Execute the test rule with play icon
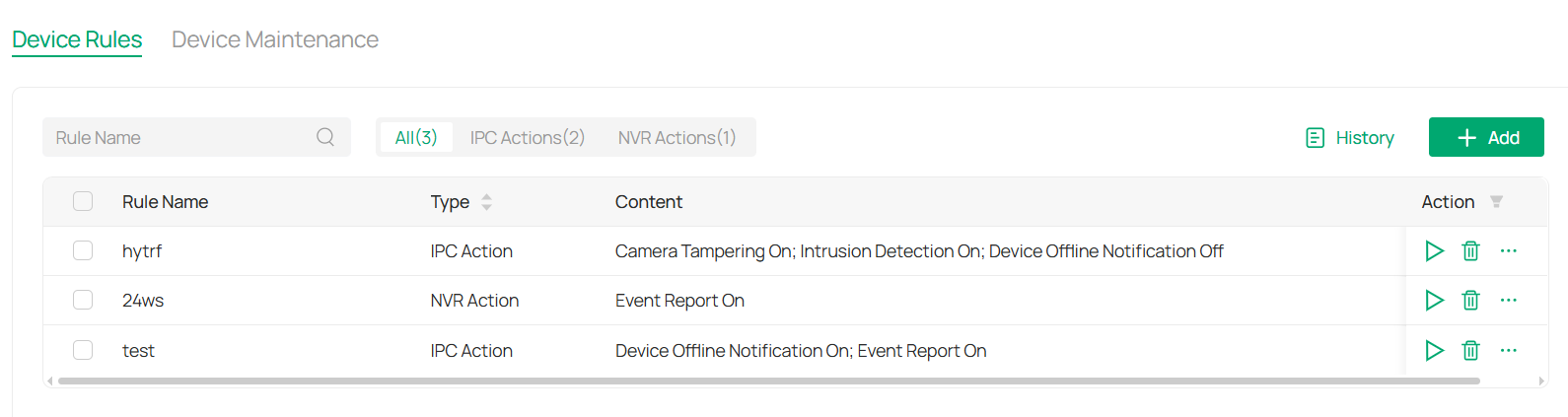Screen dimensions: 1568x417 coord(1434,350)
